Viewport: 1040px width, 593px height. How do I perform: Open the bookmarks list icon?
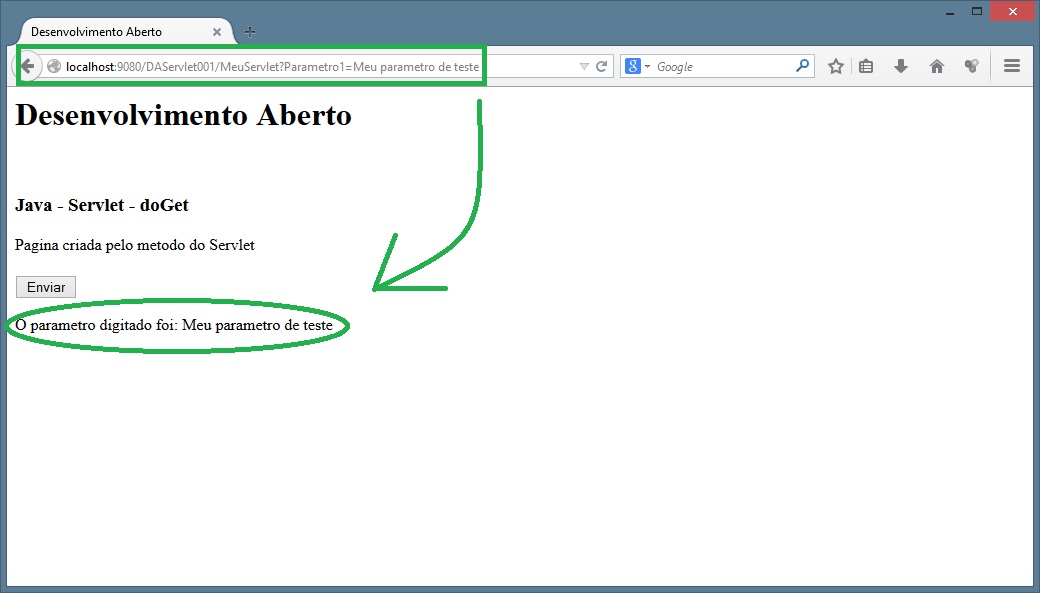[867, 67]
